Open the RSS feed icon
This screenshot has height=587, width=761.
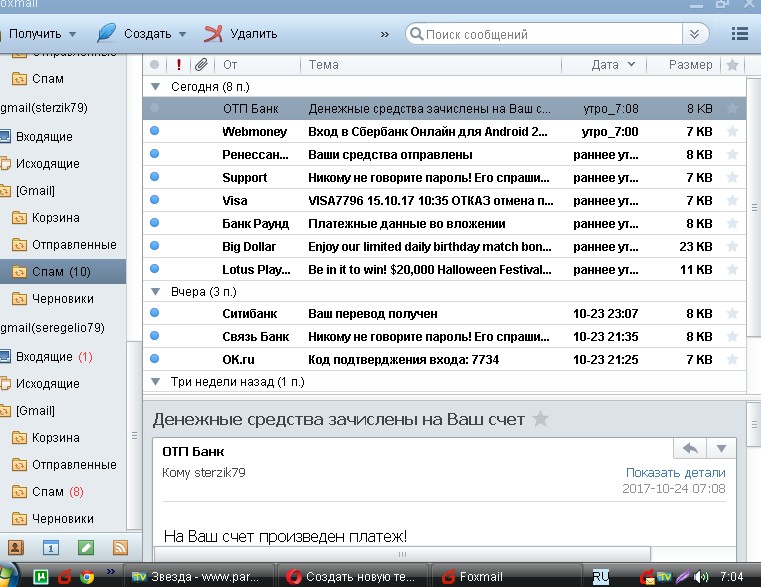coord(120,547)
